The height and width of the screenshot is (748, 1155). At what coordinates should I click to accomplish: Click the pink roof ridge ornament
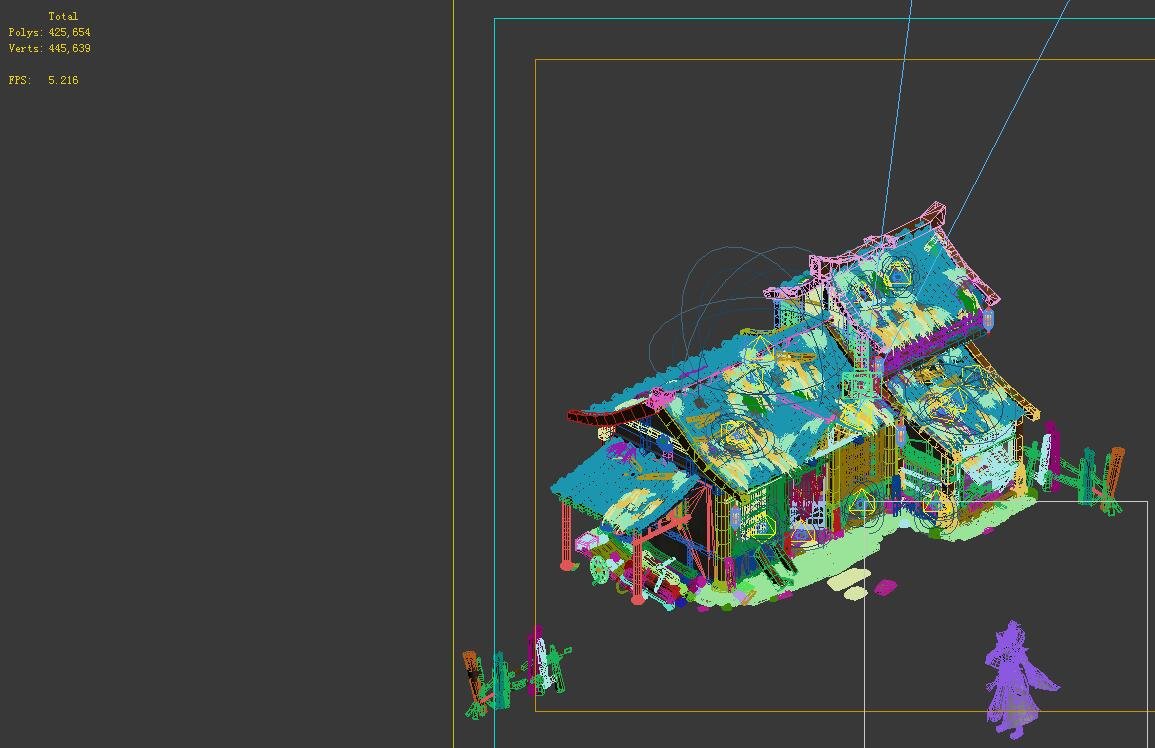(x=935, y=214)
